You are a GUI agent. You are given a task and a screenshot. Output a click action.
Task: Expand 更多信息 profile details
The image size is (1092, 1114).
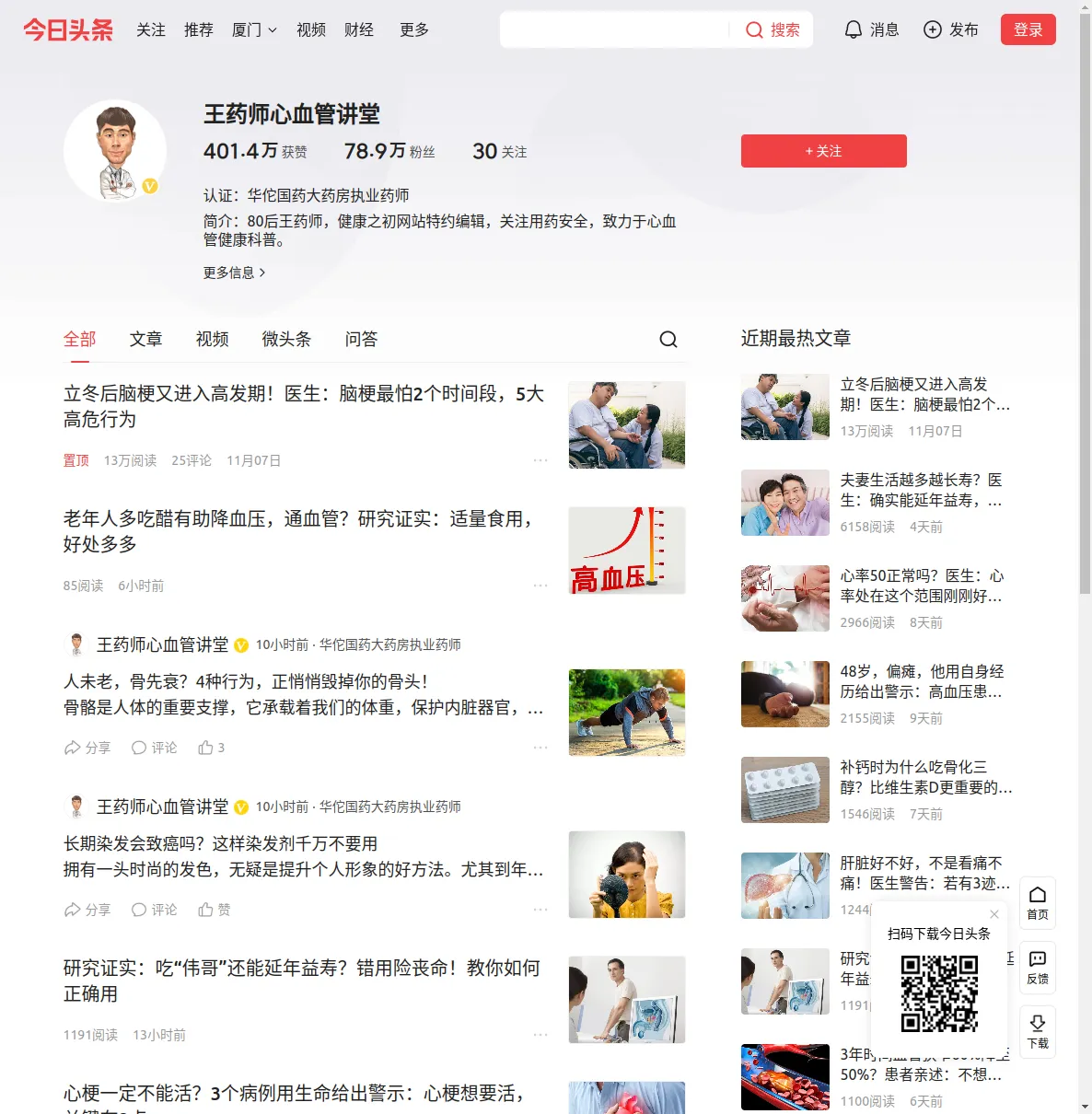(x=235, y=273)
